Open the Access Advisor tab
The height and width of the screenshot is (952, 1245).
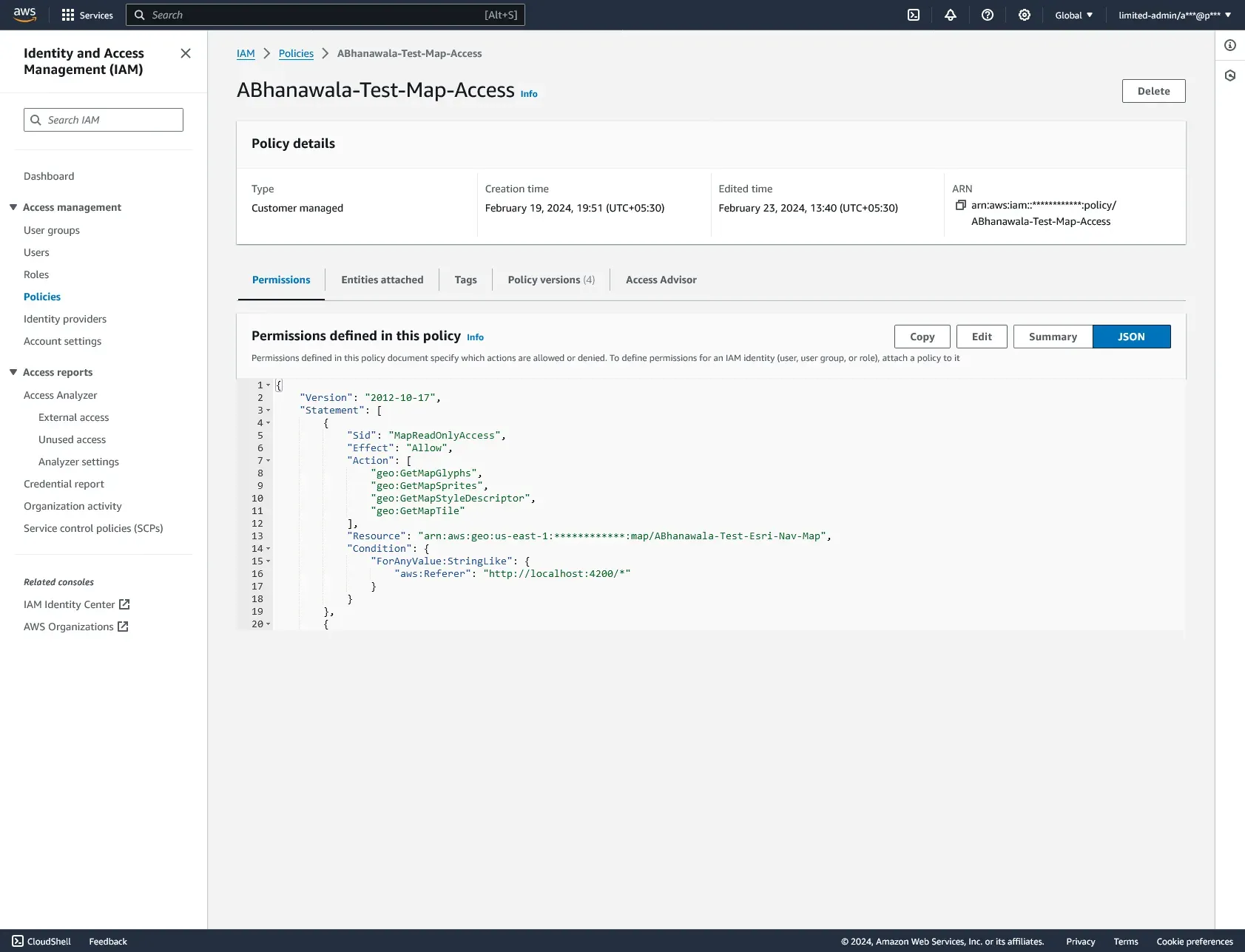click(x=661, y=280)
